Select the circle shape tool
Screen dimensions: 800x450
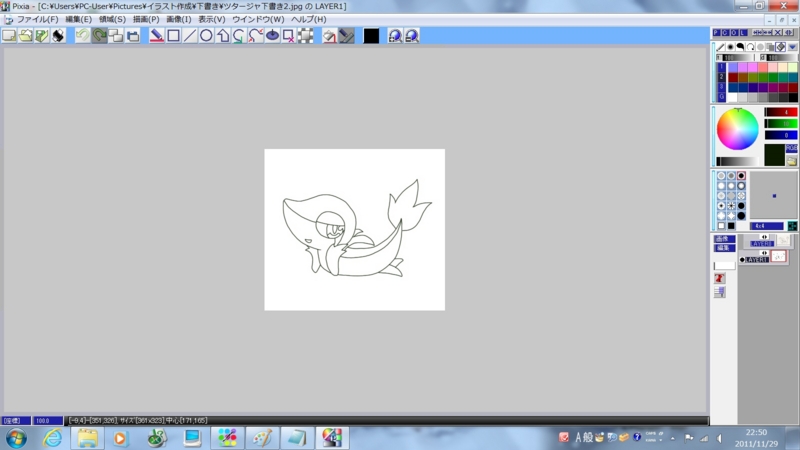(206, 36)
